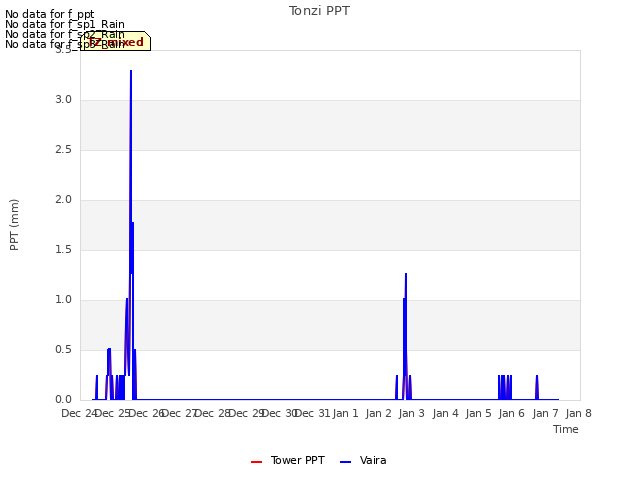Click the 0.5 y-axis tick label
The image size is (640, 480).
pyautogui.click(x=63, y=349)
